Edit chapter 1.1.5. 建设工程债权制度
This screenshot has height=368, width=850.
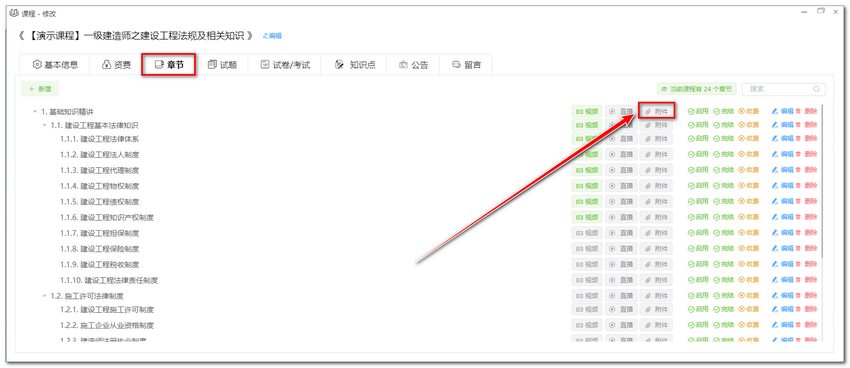pos(783,202)
